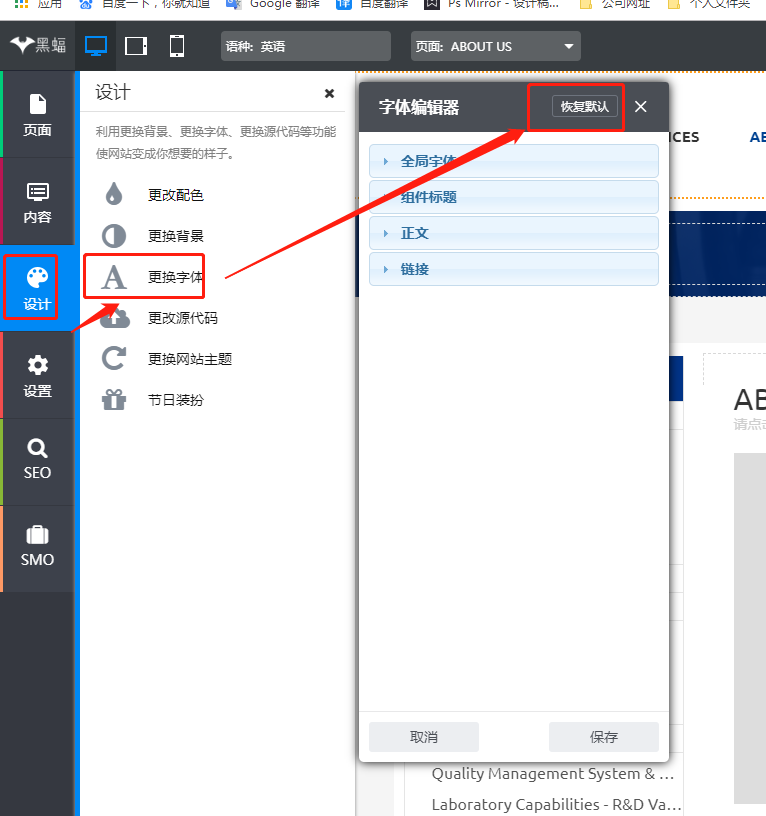
Task: Click the 恢复默认 button
Action: point(585,107)
